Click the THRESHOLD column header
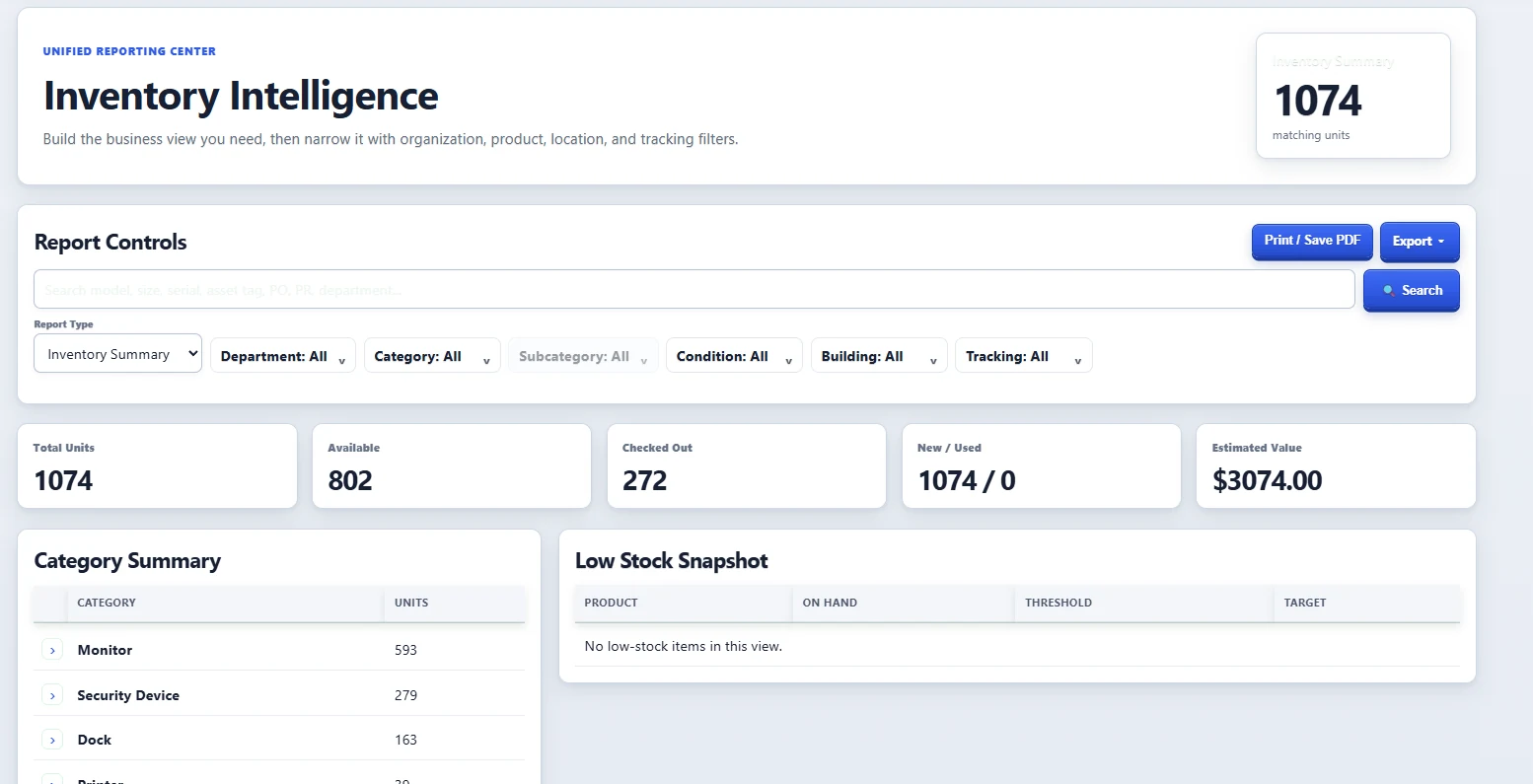This screenshot has height=784, width=1533. tap(1058, 603)
